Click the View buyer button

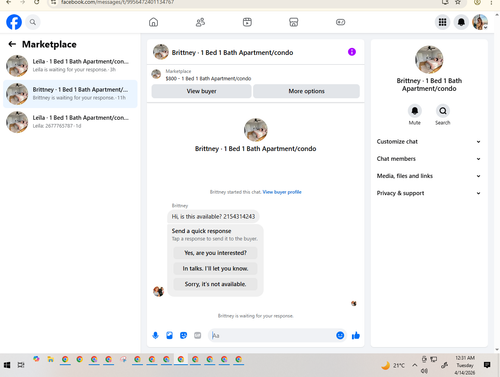pos(201,91)
